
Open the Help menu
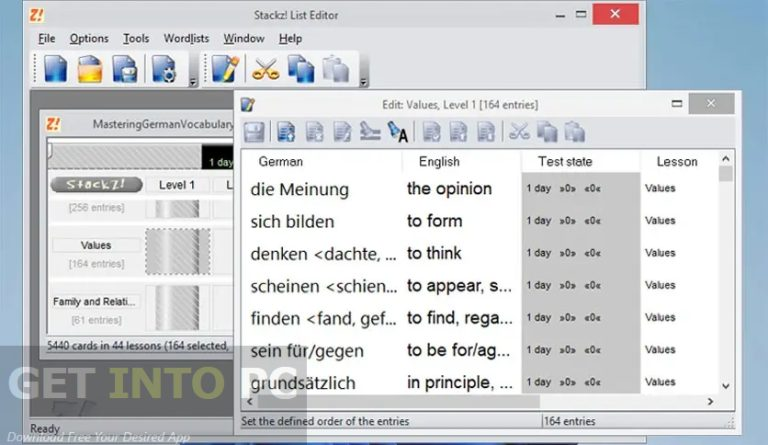click(290, 38)
